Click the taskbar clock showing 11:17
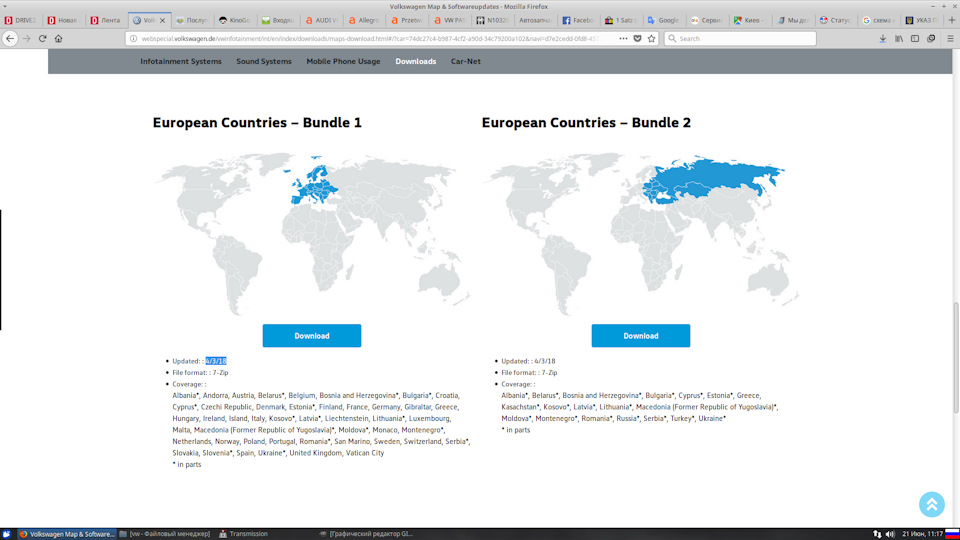This screenshot has height=540, width=960. pos(922,534)
